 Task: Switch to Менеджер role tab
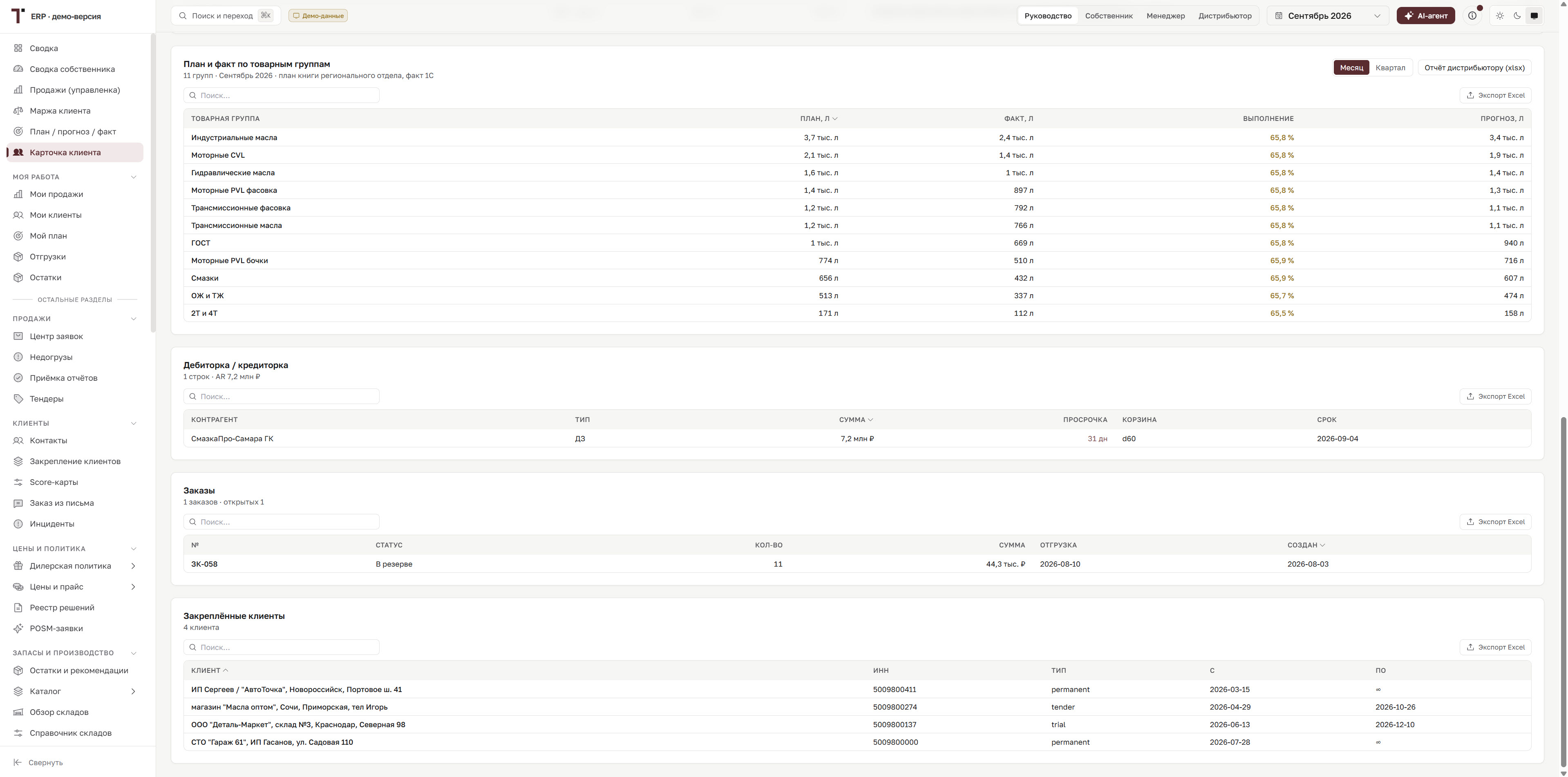coord(1165,16)
